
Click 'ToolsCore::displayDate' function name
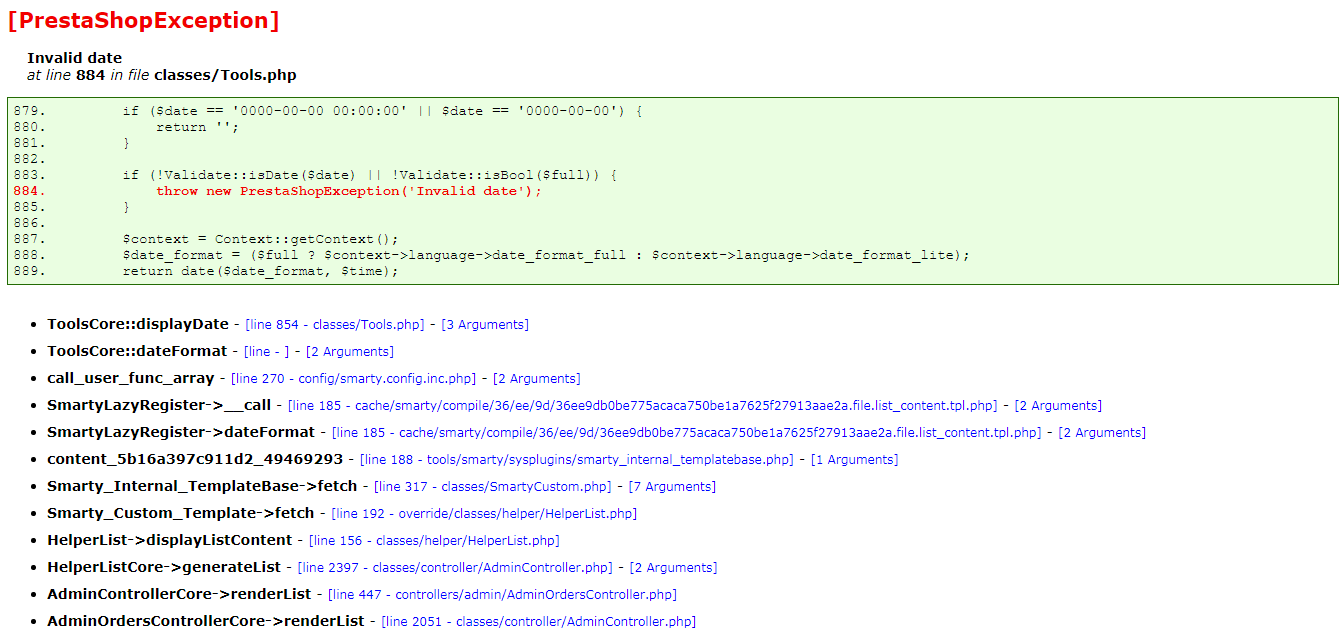(138, 325)
